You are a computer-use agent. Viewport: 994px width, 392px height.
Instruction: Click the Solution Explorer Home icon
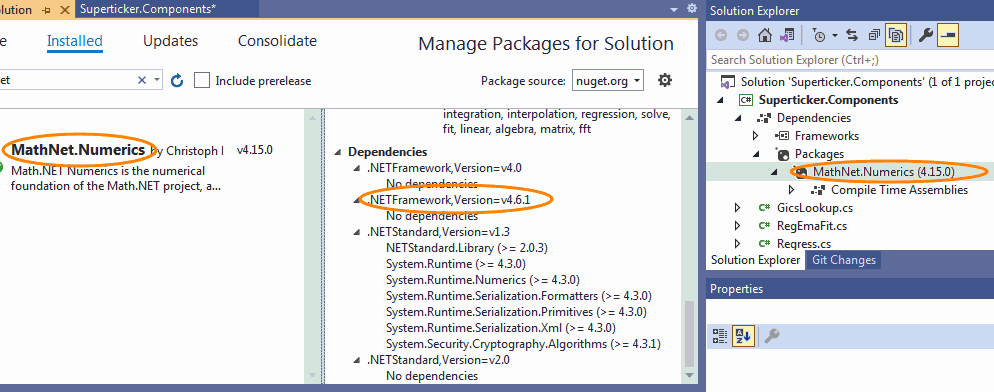pos(765,36)
